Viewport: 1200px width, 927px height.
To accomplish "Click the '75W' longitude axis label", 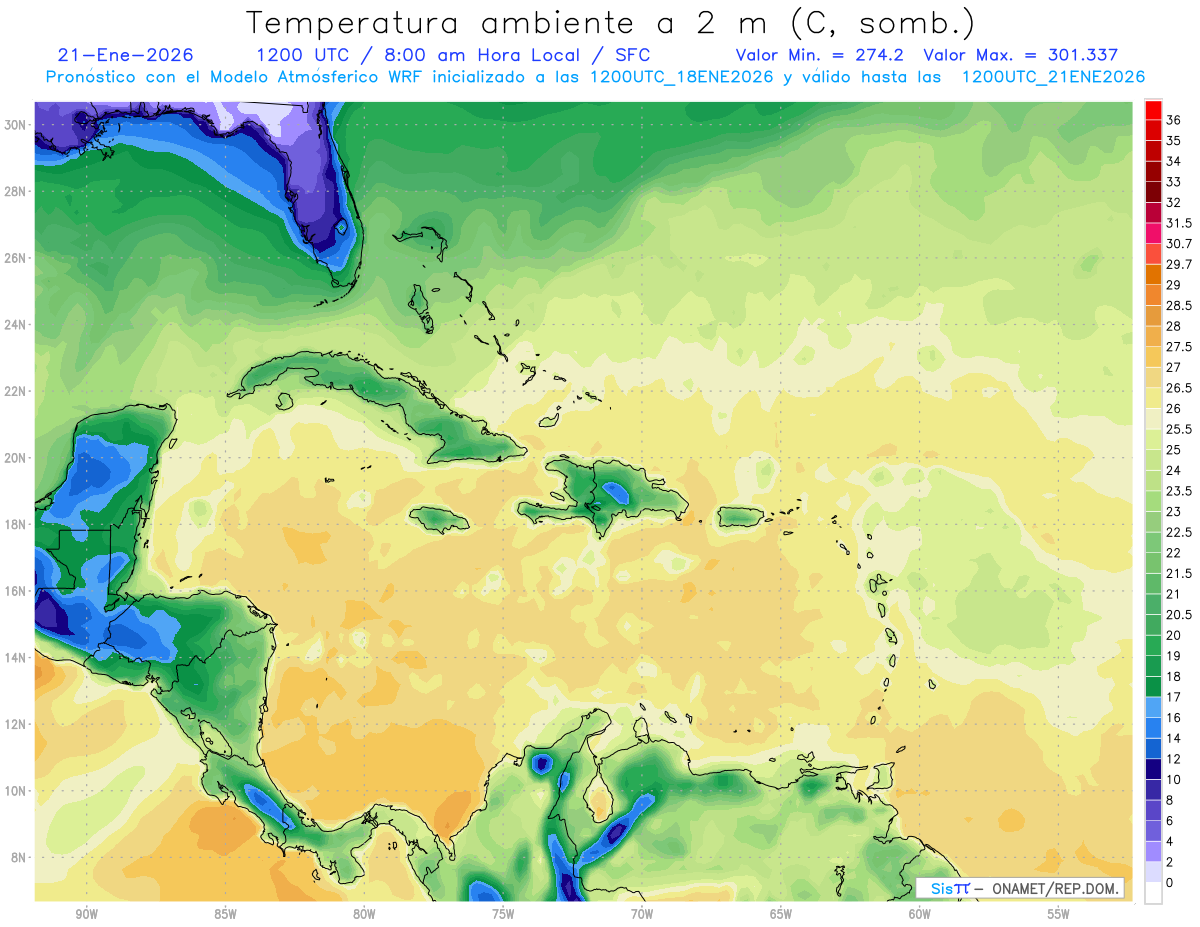I will pyautogui.click(x=503, y=914).
